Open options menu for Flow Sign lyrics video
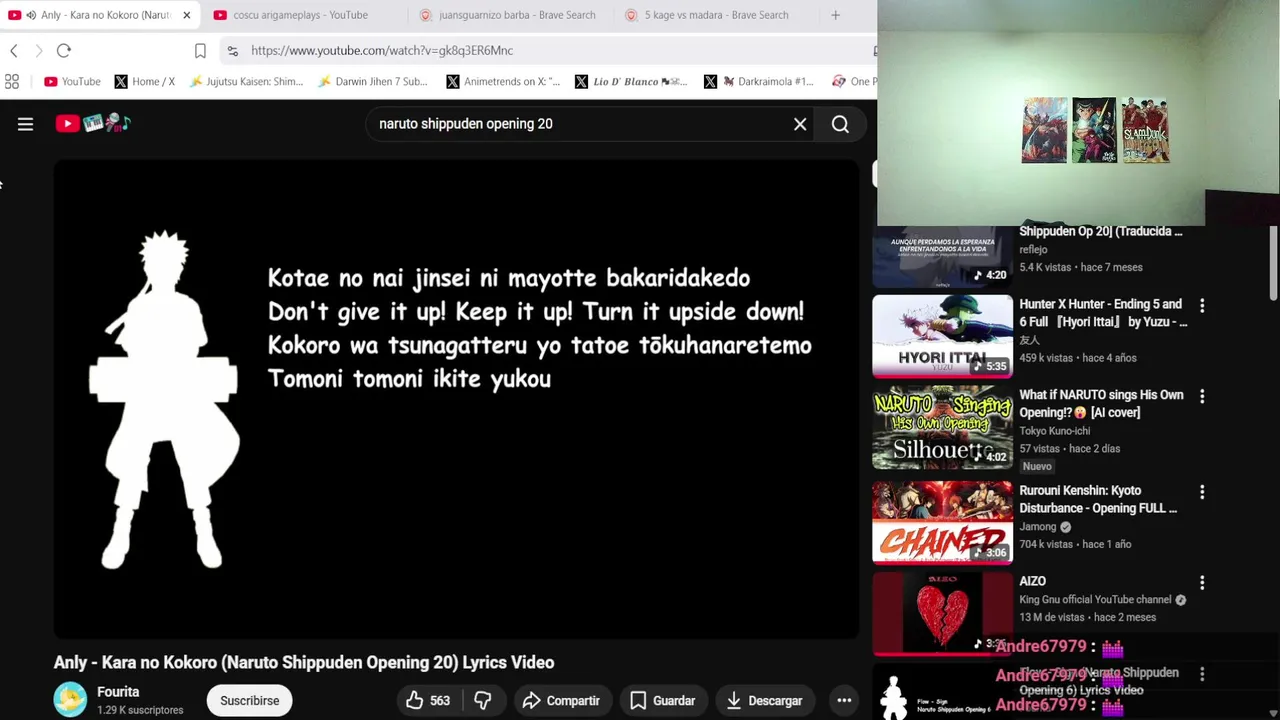The height and width of the screenshot is (720, 1280). point(1202,674)
